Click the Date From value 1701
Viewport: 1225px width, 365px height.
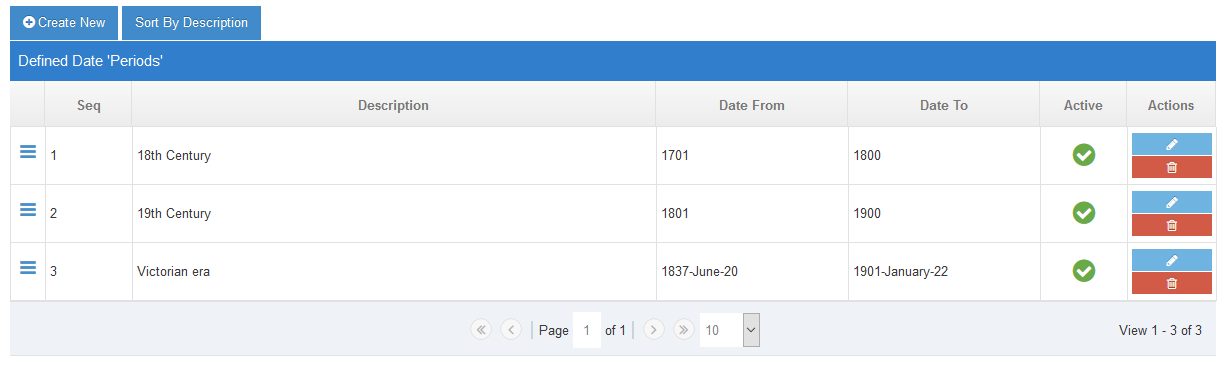click(x=675, y=155)
